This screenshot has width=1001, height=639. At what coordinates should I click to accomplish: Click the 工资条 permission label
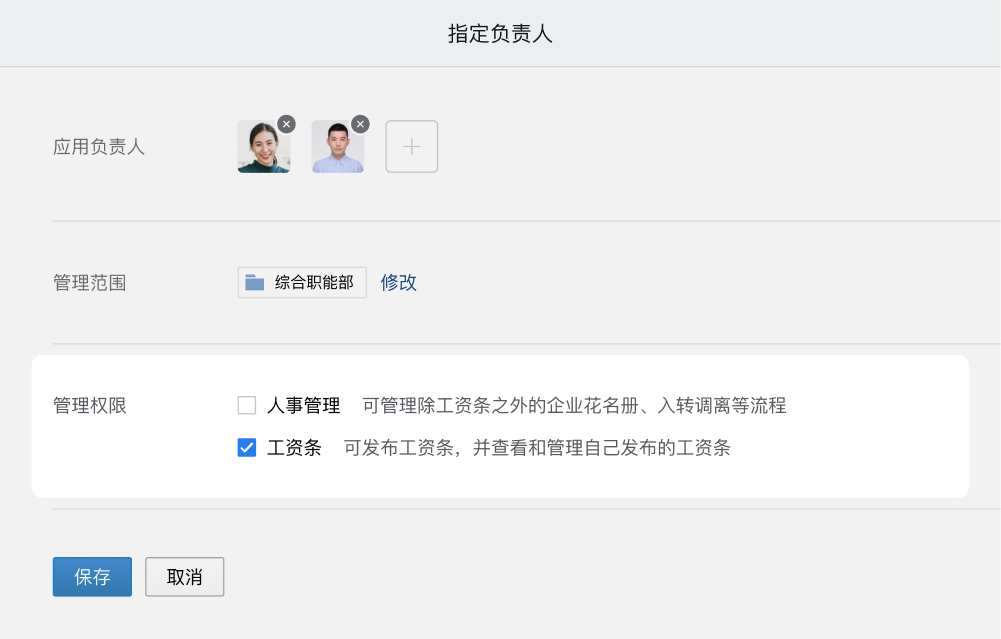pyautogui.click(x=294, y=448)
